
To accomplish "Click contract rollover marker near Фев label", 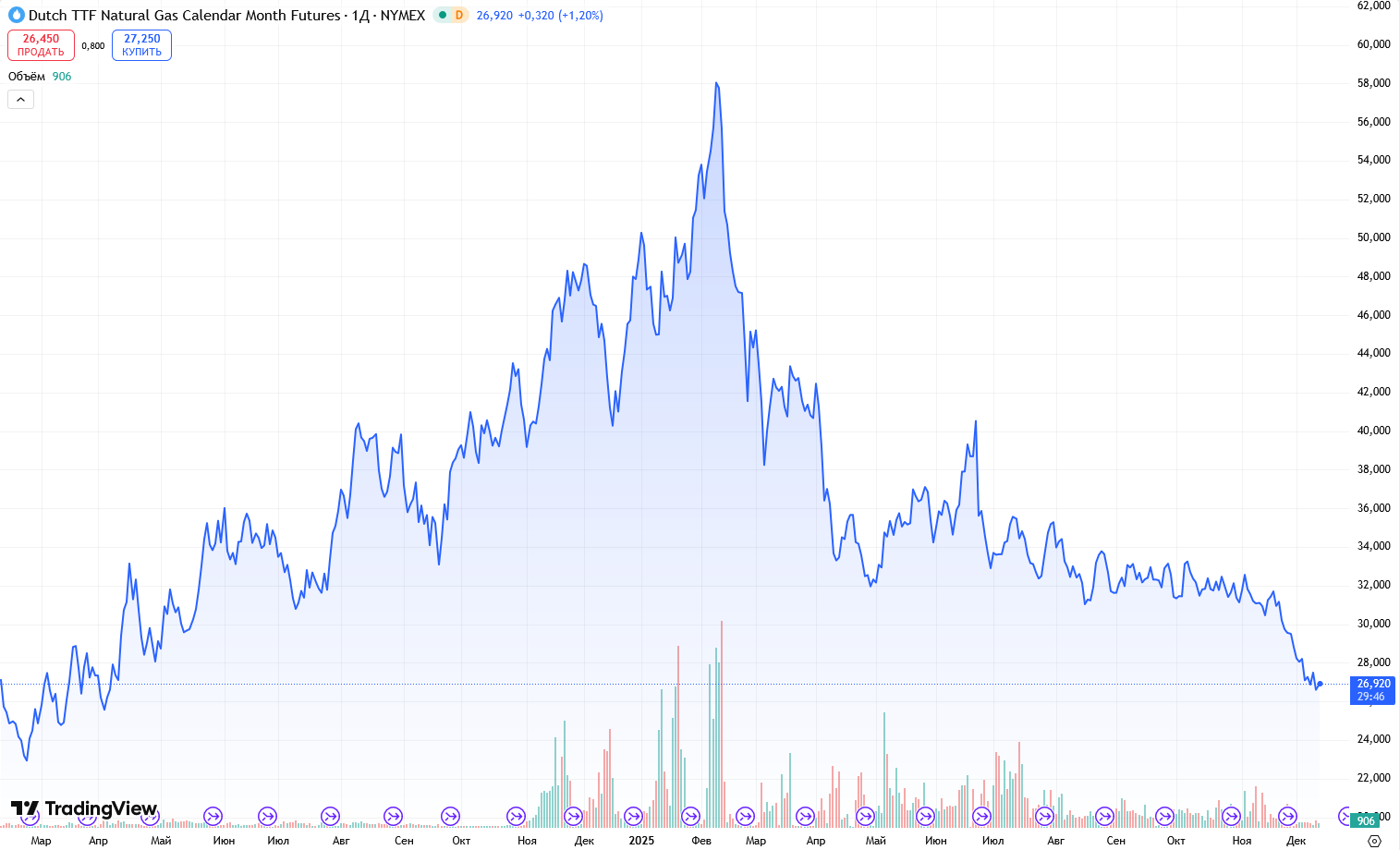I will (x=690, y=816).
